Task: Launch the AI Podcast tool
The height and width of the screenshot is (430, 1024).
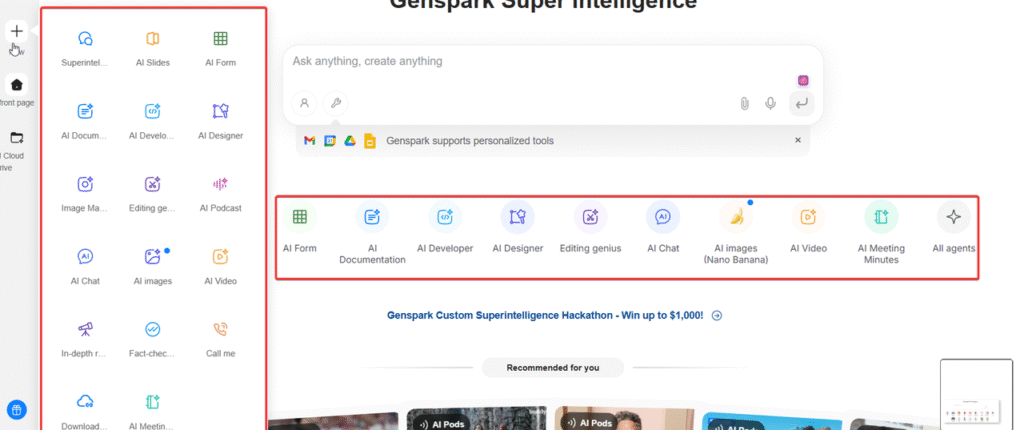Action: click(220, 184)
